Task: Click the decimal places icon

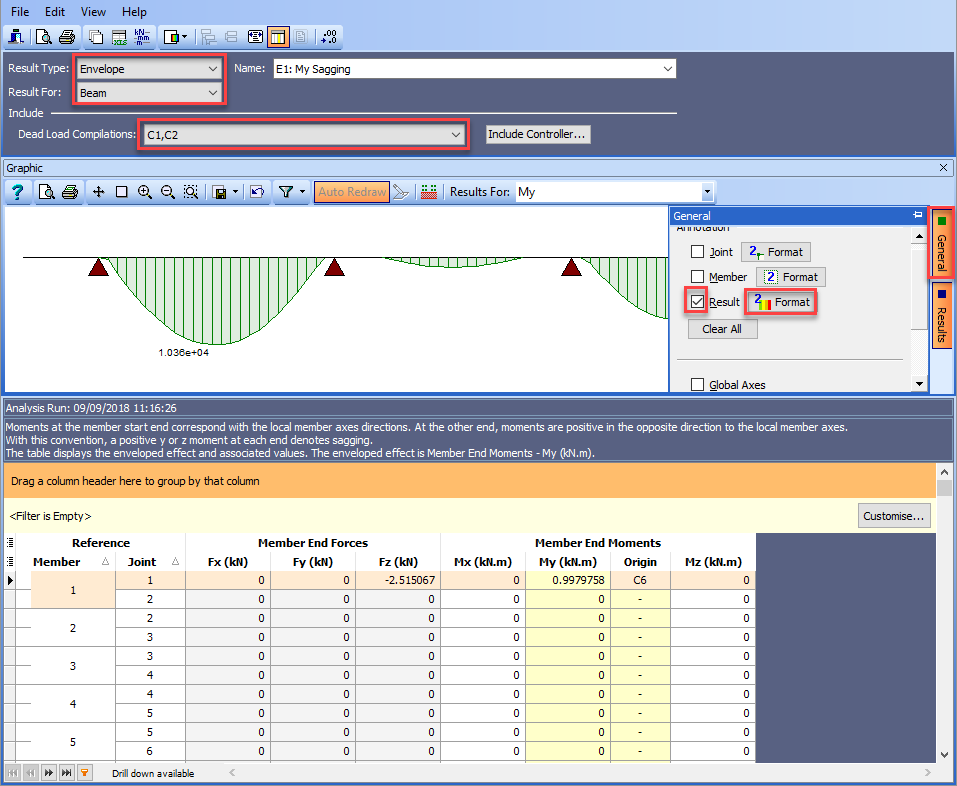Action: pyautogui.click(x=329, y=37)
